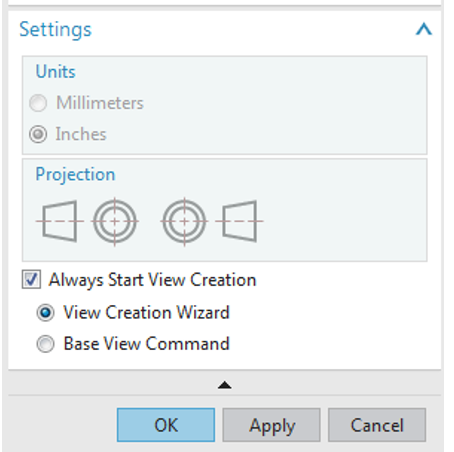The height and width of the screenshot is (452, 454).
Task: Click the concentric circles of the right projection icon
Action: [x=184, y=221]
